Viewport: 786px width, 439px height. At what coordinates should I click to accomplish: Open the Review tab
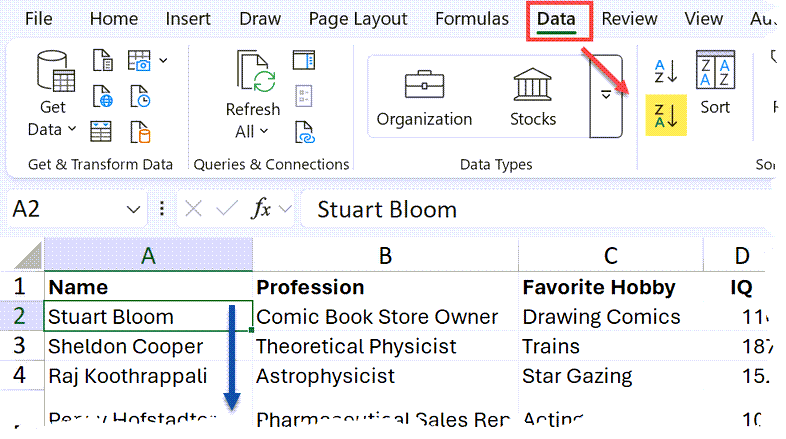[629, 19]
